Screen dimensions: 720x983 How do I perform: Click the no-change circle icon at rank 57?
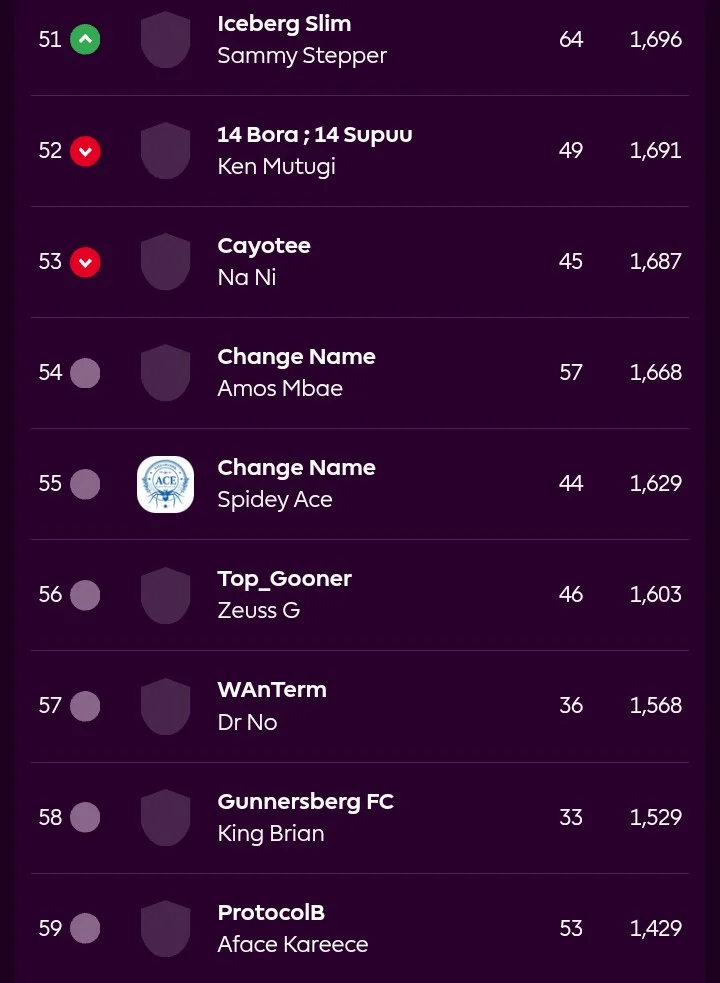coord(85,707)
